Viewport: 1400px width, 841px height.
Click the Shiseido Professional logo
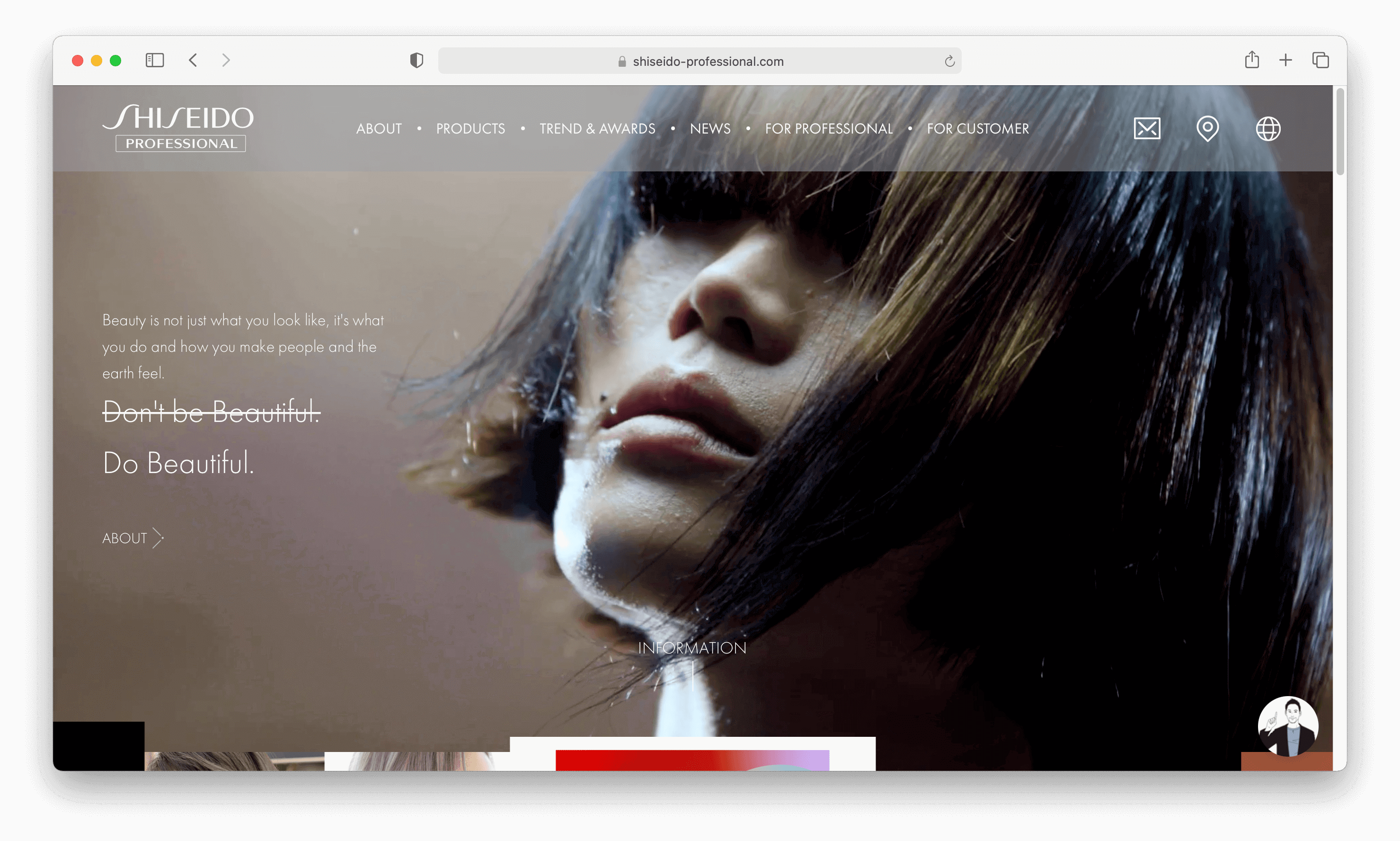point(178,128)
